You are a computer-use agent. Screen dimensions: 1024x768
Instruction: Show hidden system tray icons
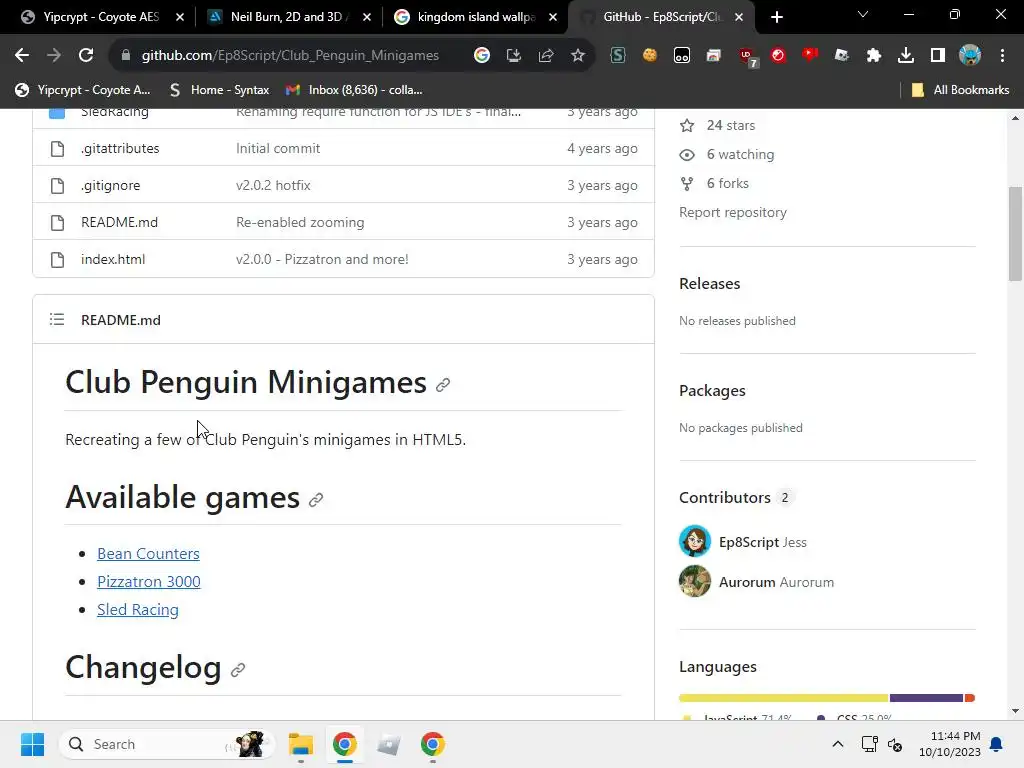click(x=838, y=744)
